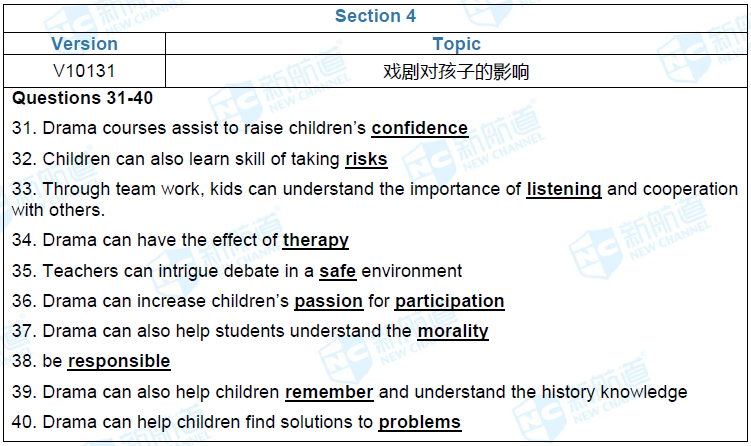Click the underlined word 'remember'
The image size is (751, 446).
(329, 392)
